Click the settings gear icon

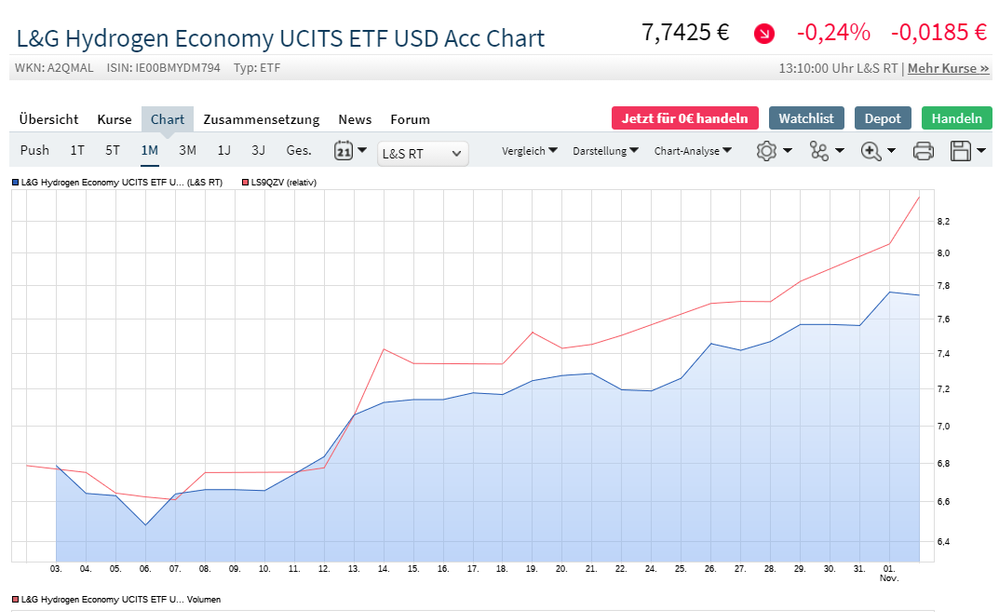click(767, 151)
